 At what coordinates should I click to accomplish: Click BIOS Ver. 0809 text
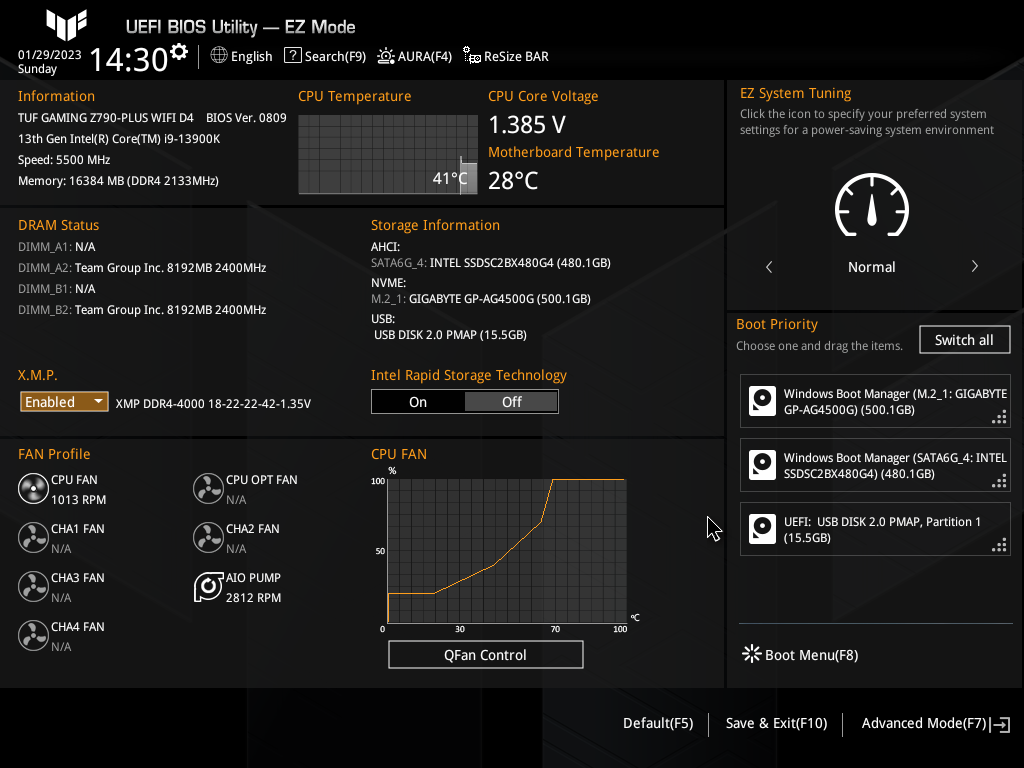(246, 118)
